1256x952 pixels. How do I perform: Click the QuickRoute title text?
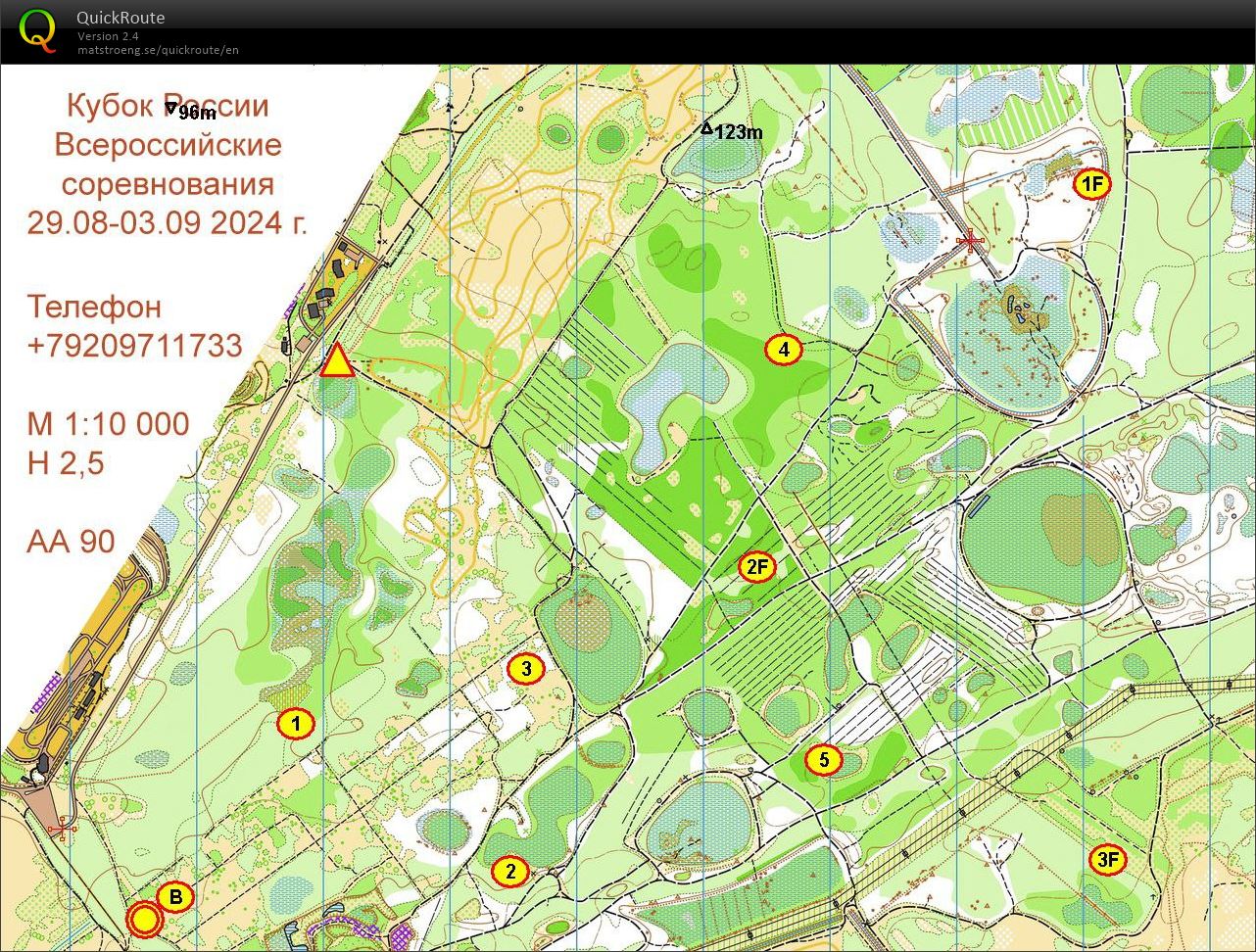121,18
